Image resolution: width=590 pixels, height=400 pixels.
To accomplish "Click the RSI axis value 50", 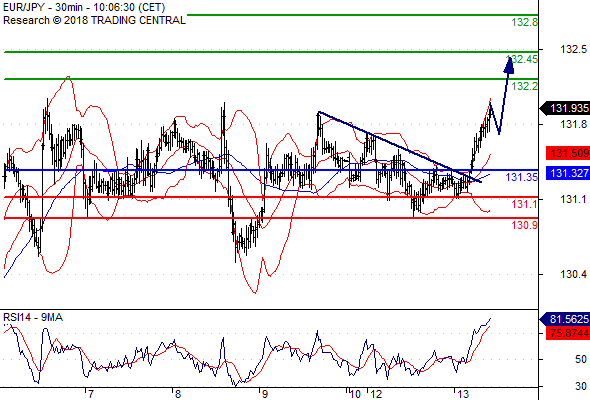I will tap(581, 359).
